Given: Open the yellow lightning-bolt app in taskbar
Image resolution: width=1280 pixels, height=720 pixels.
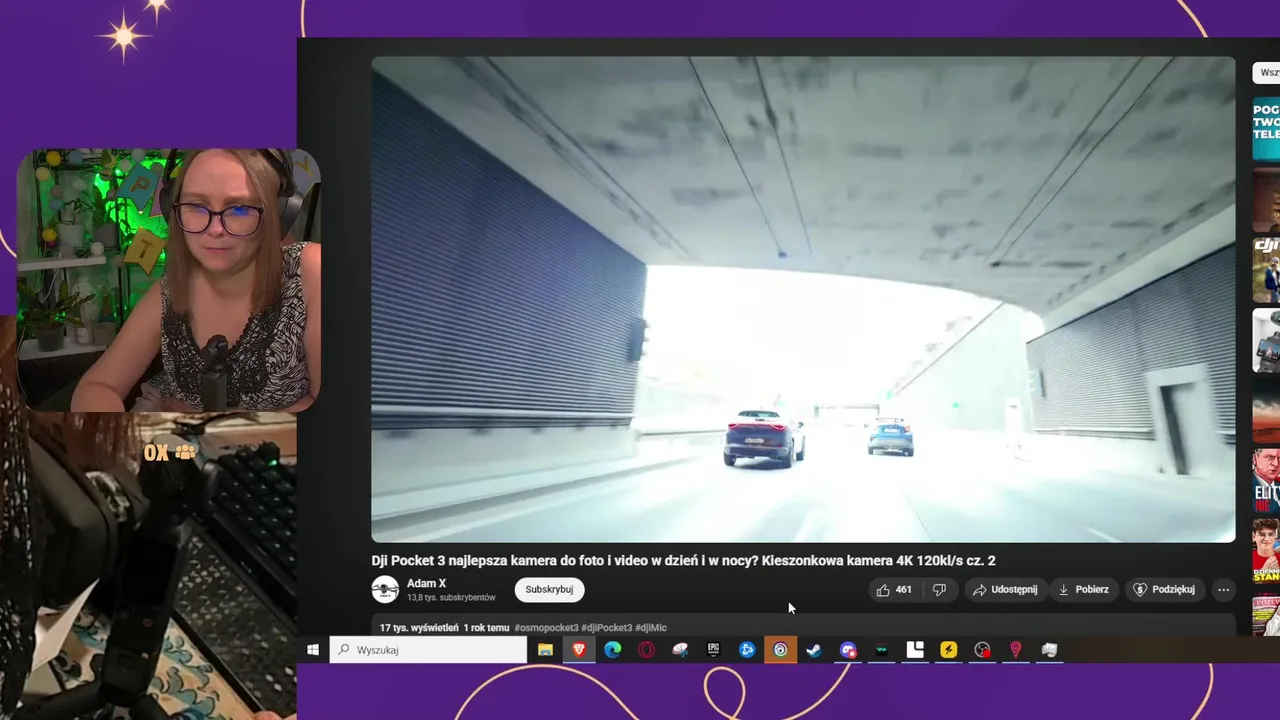Looking at the screenshot, I should coord(948,650).
